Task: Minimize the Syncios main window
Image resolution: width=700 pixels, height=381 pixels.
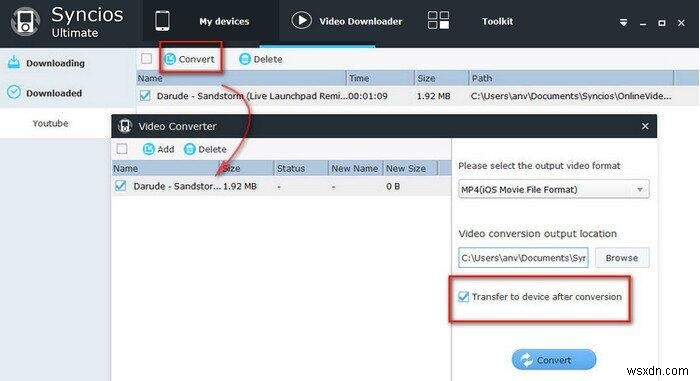Action: click(643, 23)
